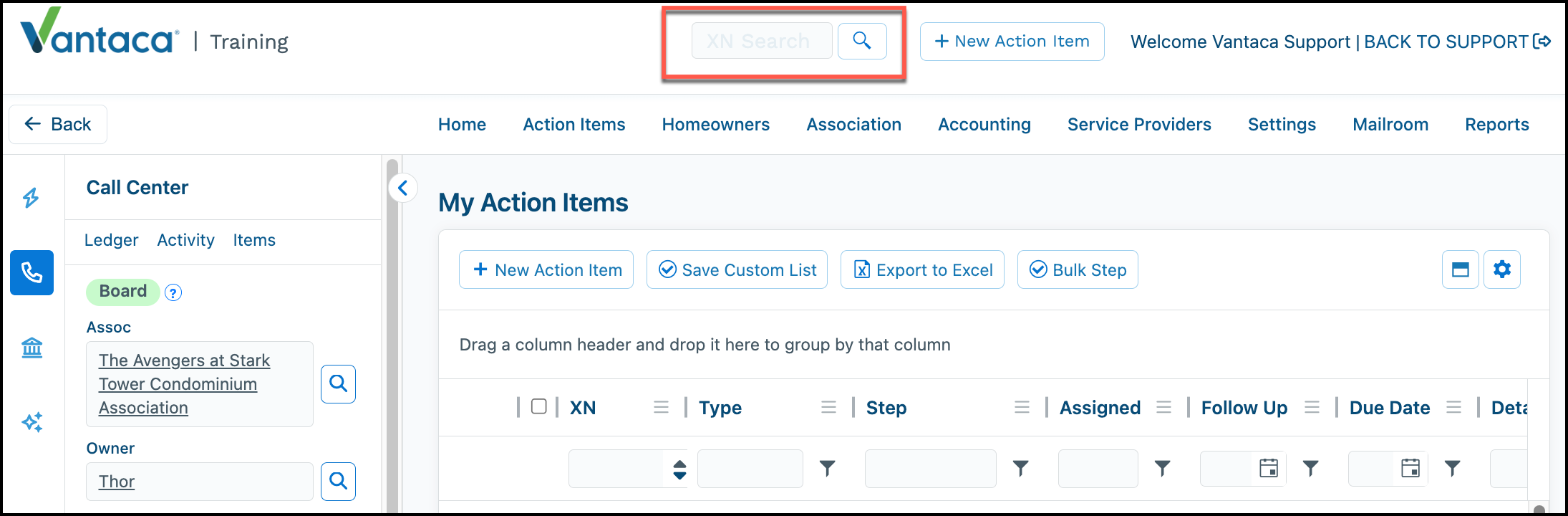The image size is (1568, 516).
Task: Open the lightning bolt quick actions sidebar icon
Action: 31,198
